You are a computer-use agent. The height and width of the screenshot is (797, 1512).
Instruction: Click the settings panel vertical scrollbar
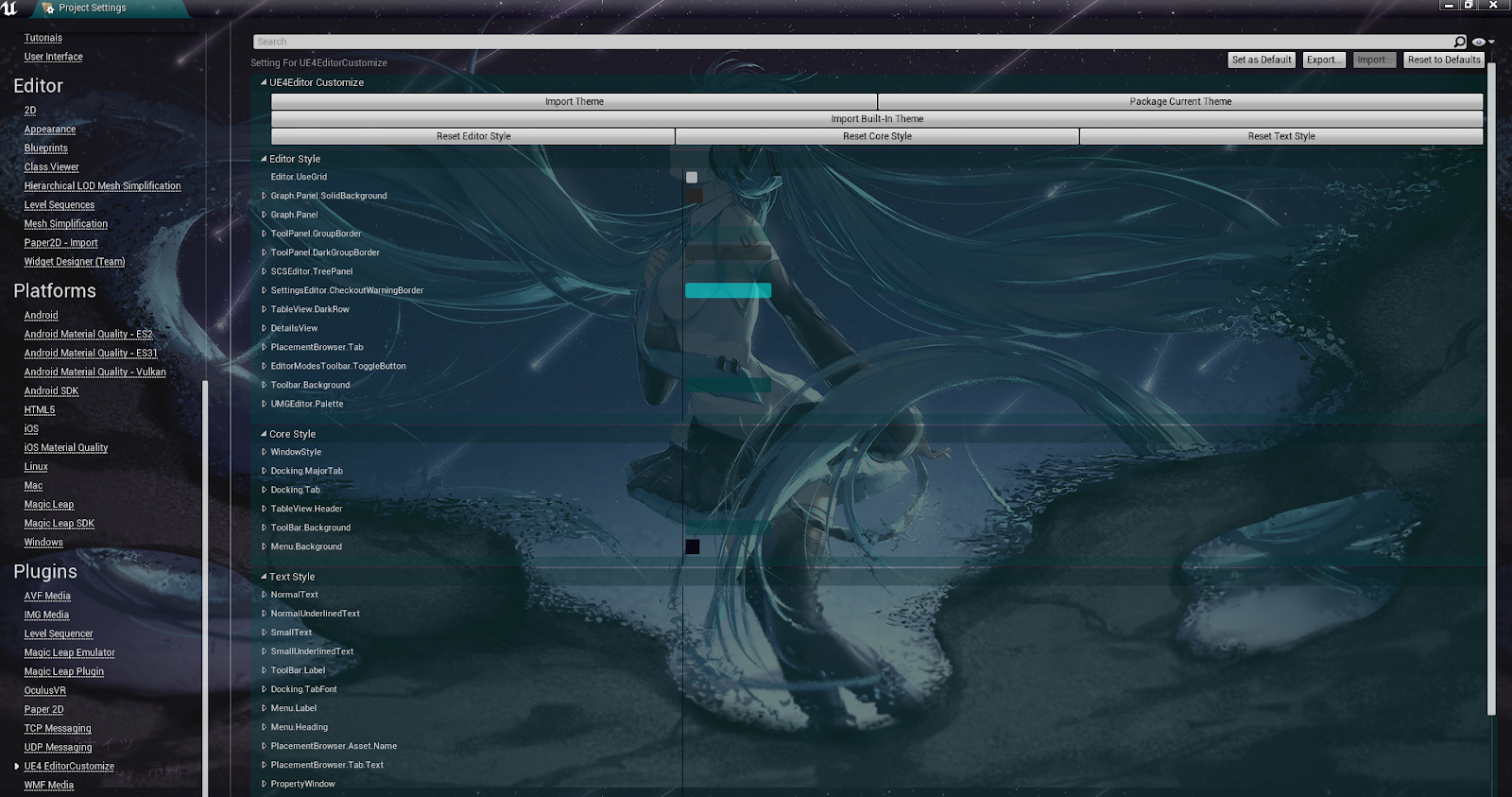click(1491, 390)
